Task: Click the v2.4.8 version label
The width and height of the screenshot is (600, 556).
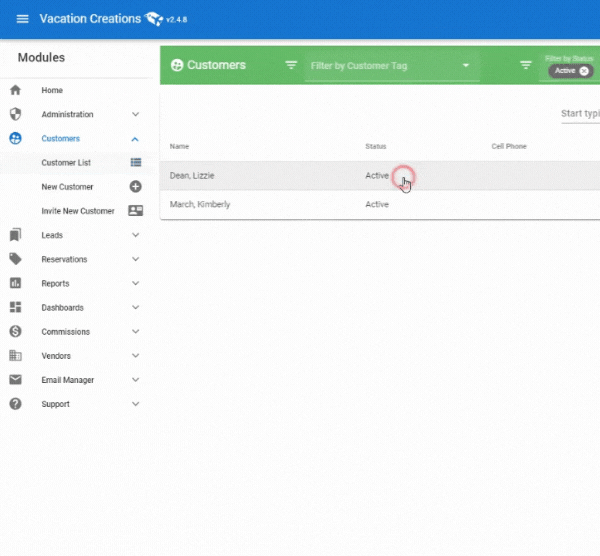Action: [x=177, y=20]
